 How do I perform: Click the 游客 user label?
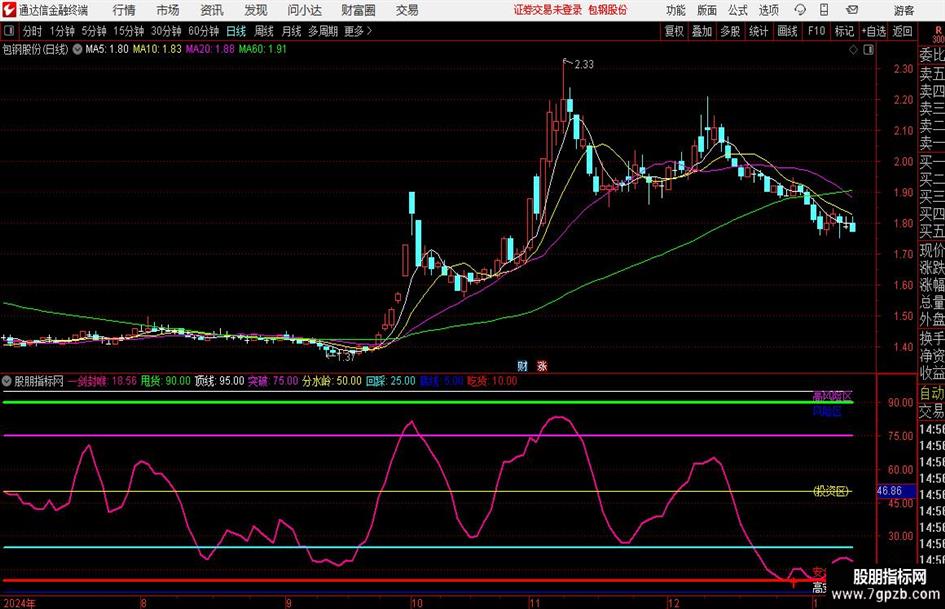[904, 10]
